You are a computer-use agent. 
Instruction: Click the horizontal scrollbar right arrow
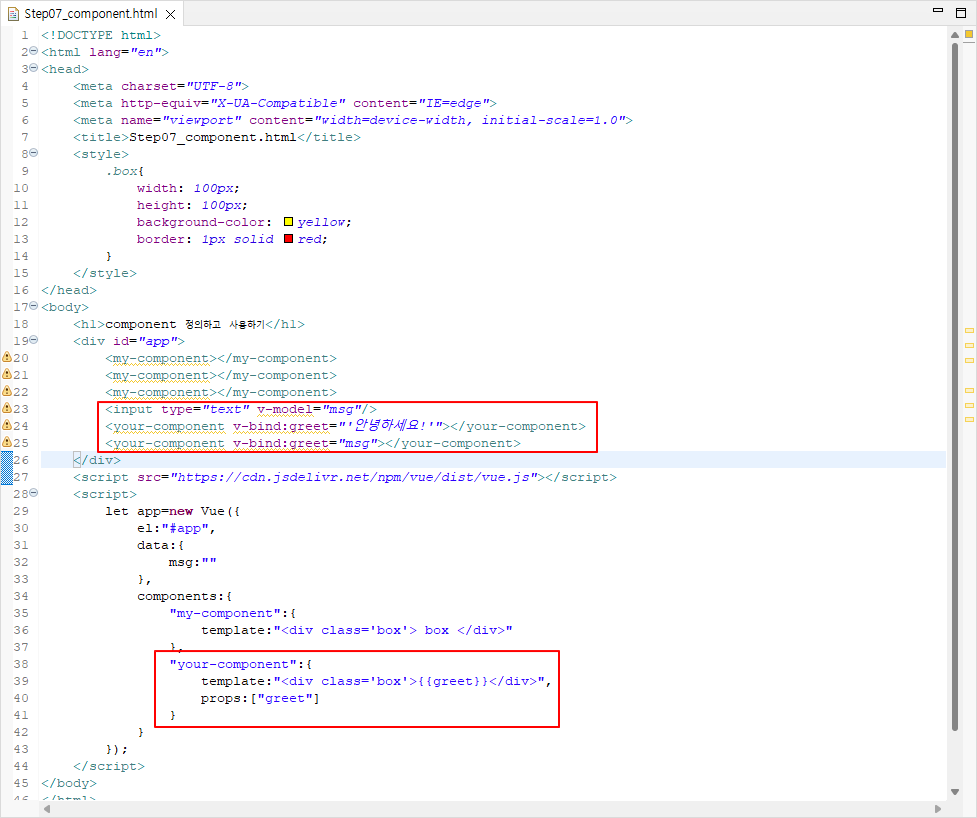(938, 809)
